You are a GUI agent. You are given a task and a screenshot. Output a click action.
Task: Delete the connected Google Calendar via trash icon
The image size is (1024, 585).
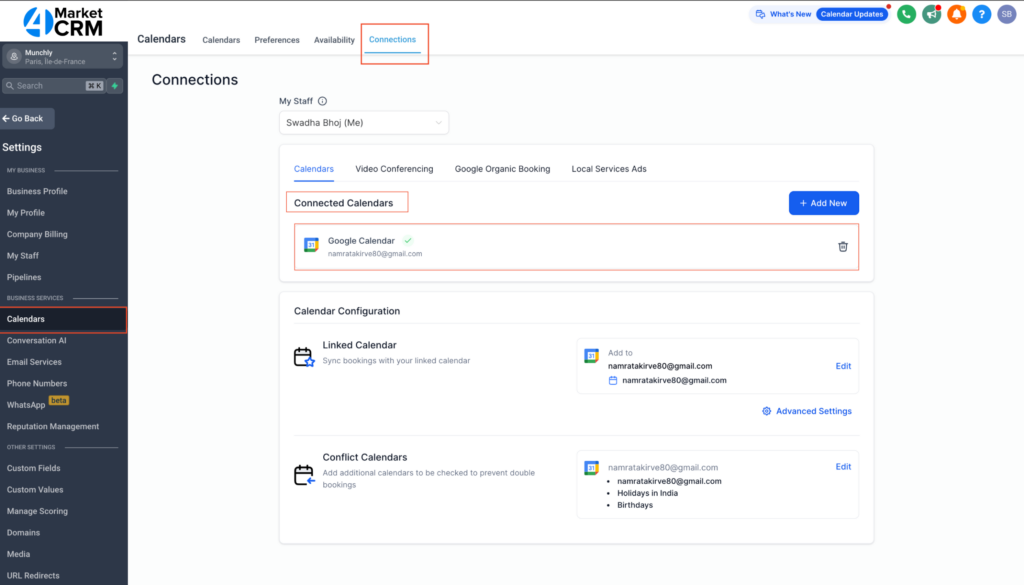[x=842, y=246]
